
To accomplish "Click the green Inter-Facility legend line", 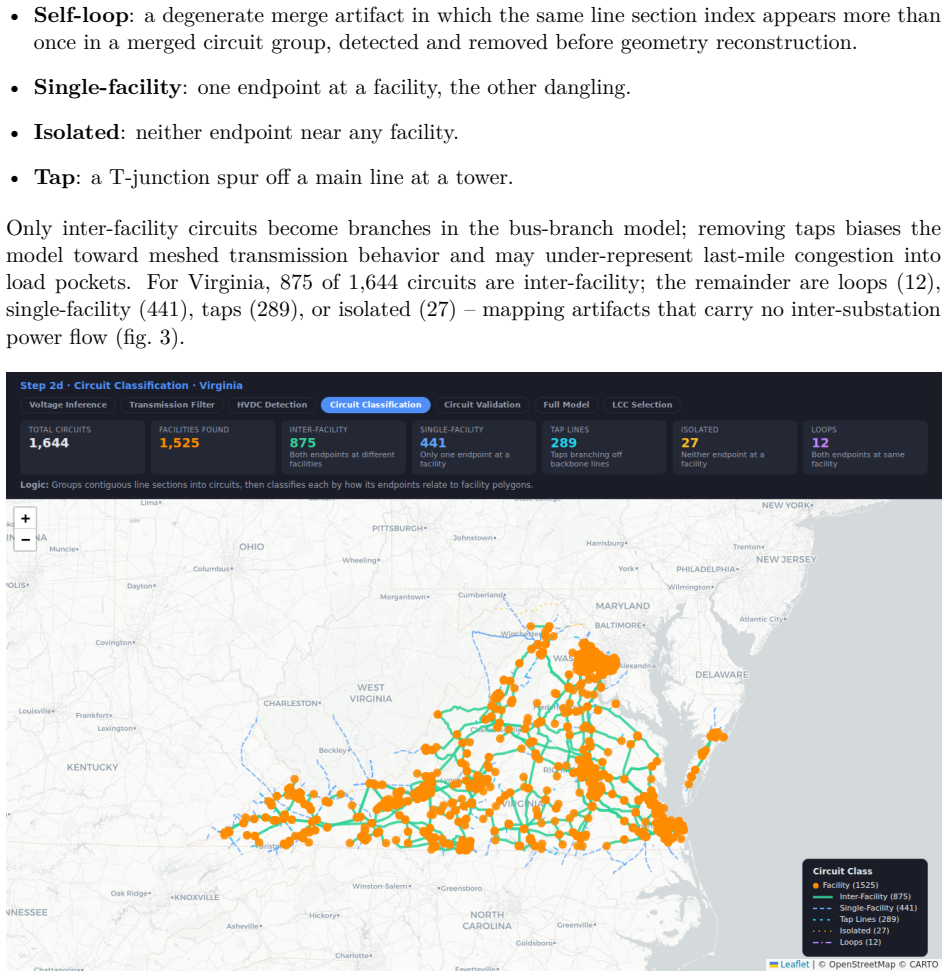I will pyautogui.click(x=823, y=897).
